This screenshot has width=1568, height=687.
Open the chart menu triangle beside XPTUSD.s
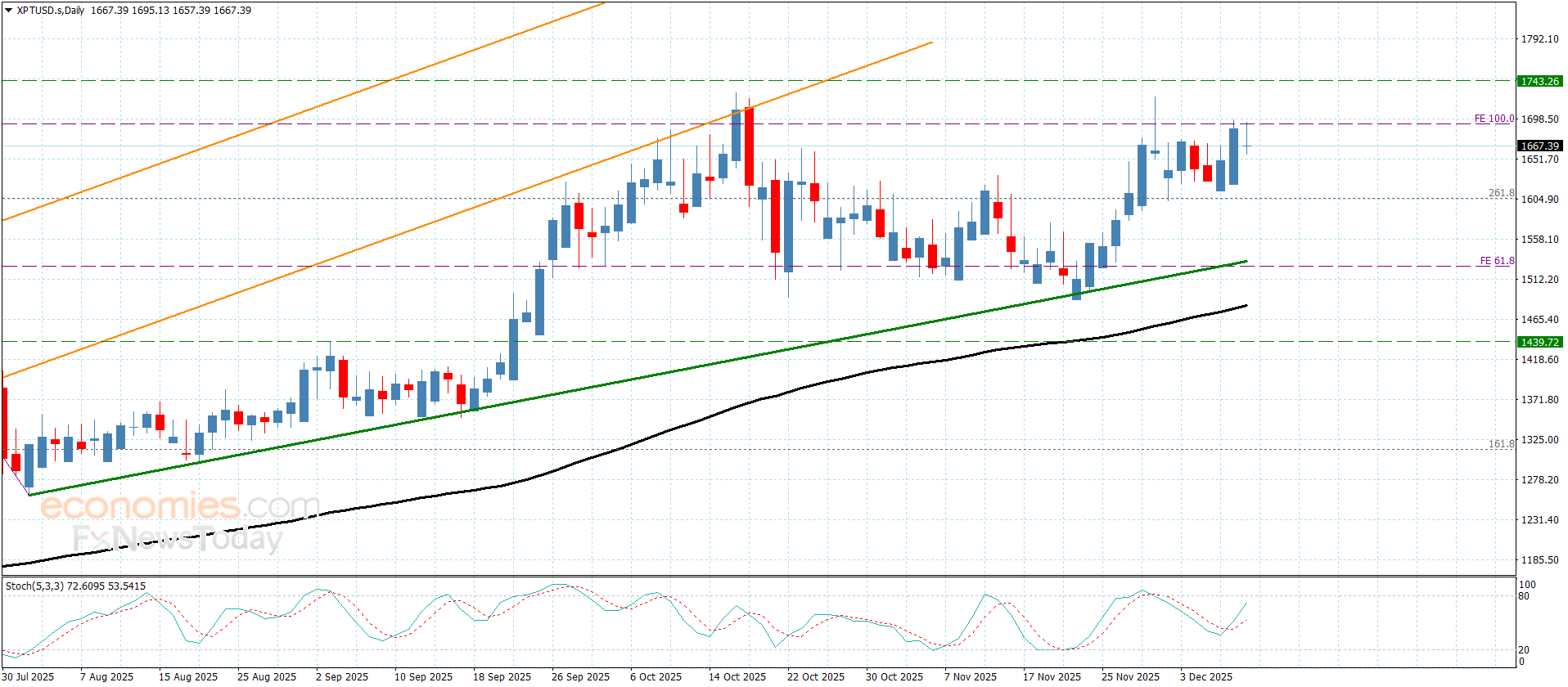point(9,11)
